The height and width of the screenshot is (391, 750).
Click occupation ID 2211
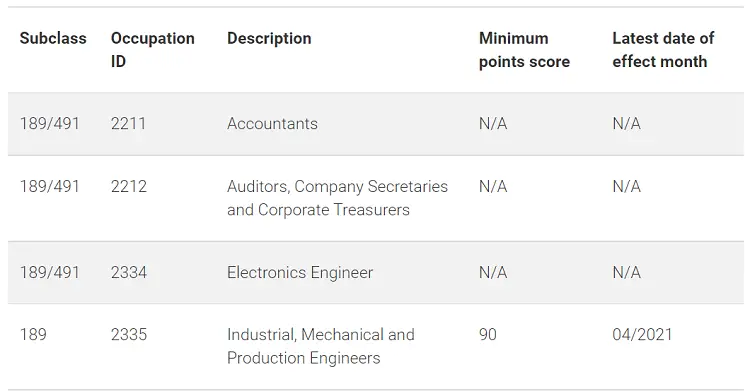(128, 123)
